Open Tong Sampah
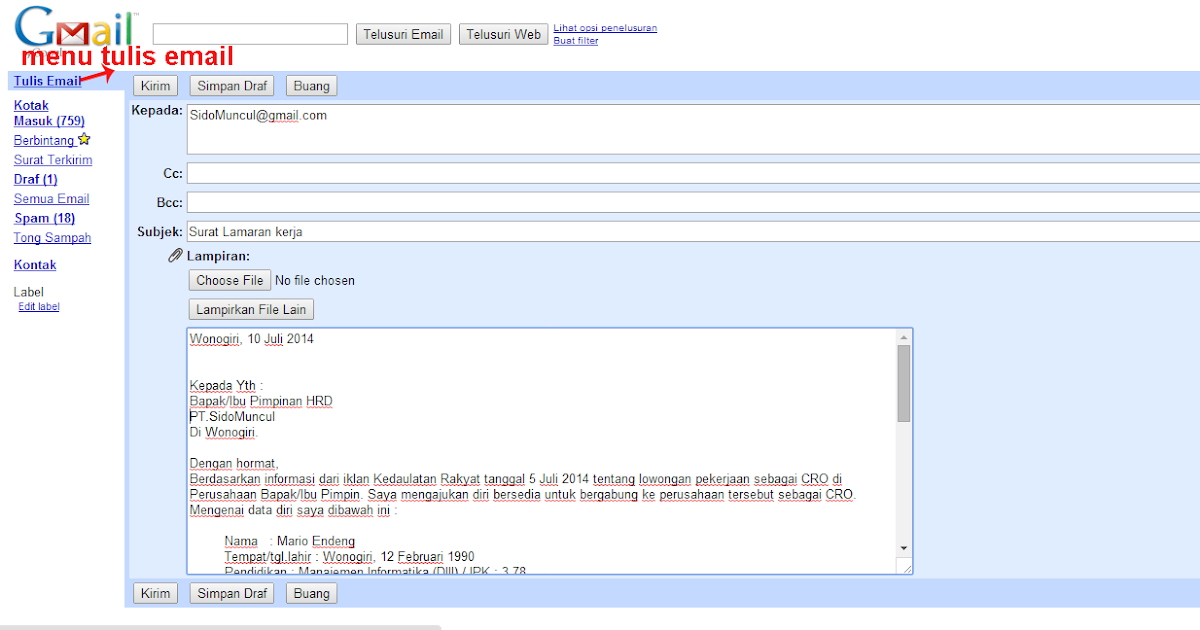The image size is (1200, 630). pos(52,238)
